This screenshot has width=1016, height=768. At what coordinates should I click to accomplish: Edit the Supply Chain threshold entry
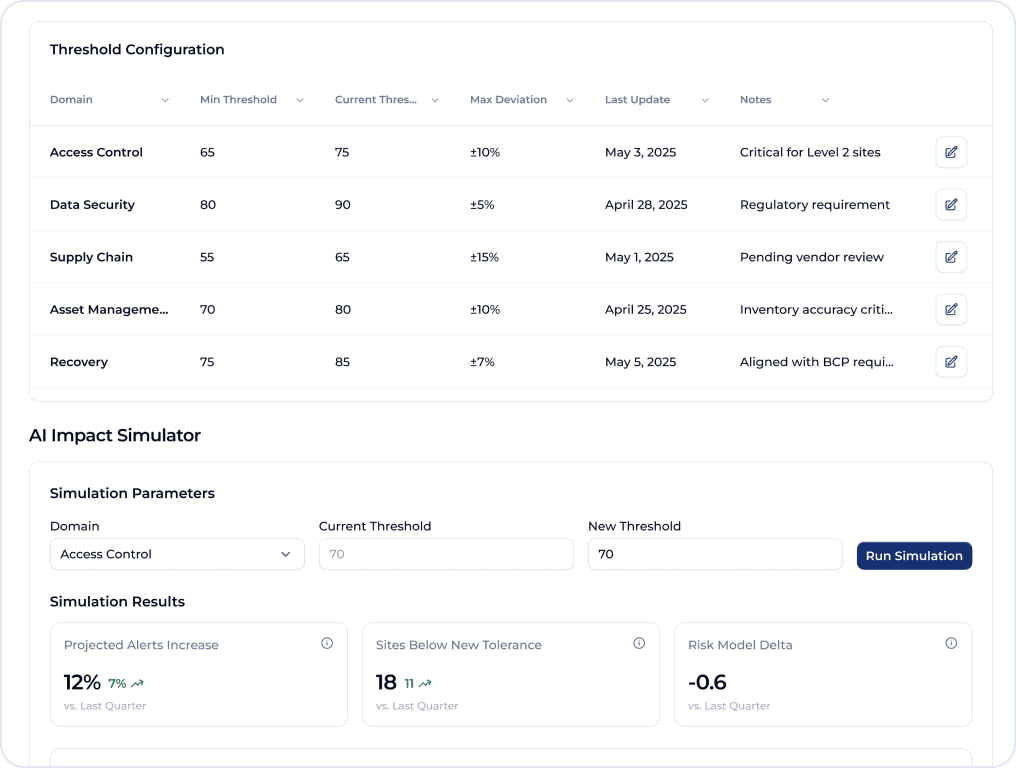click(x=950, y=257)
